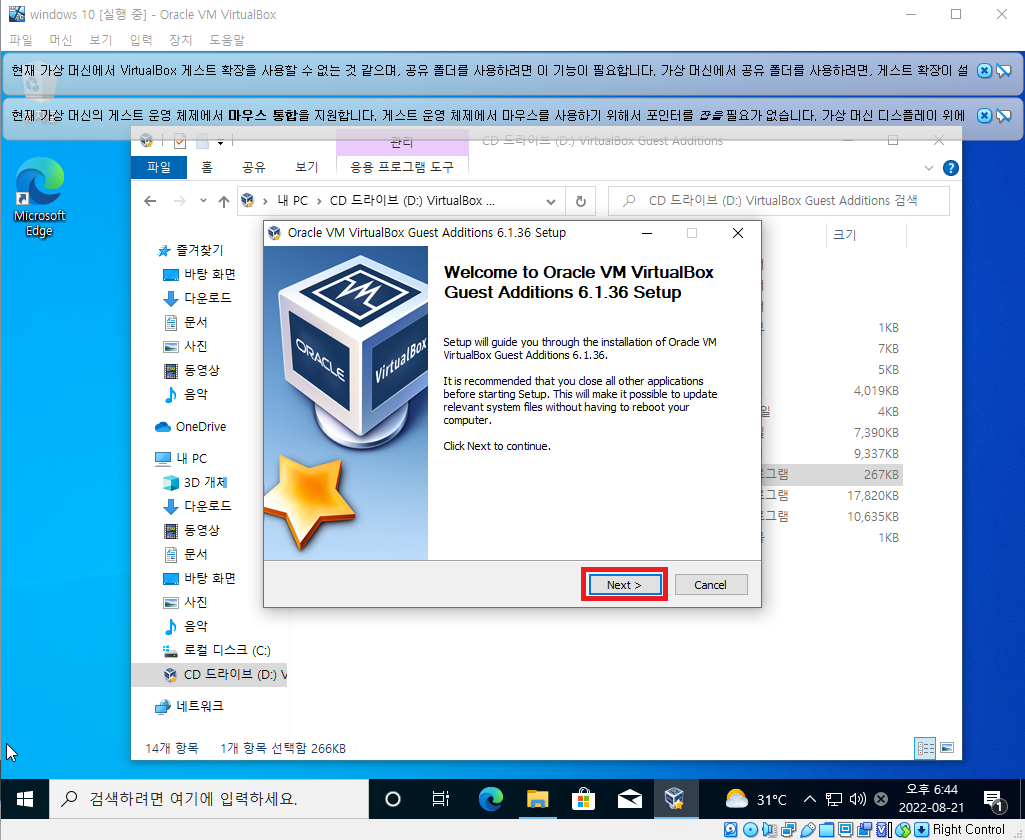The height and width of the screenshot is (840, 1025).
Task: Sort by 크기 column header
Action: pos(866,234)
